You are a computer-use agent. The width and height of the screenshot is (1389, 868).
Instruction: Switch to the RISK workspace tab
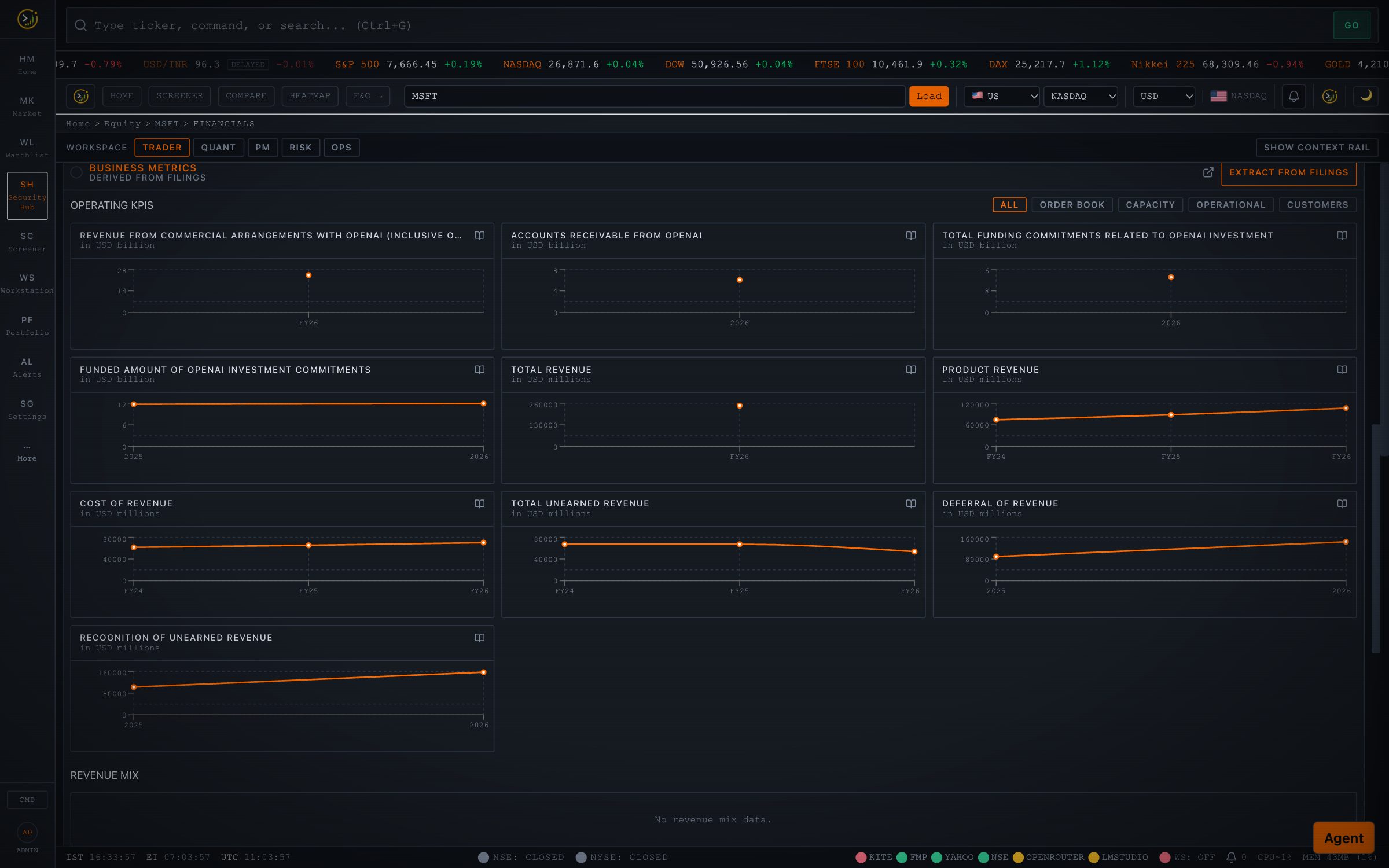[300, 148]
